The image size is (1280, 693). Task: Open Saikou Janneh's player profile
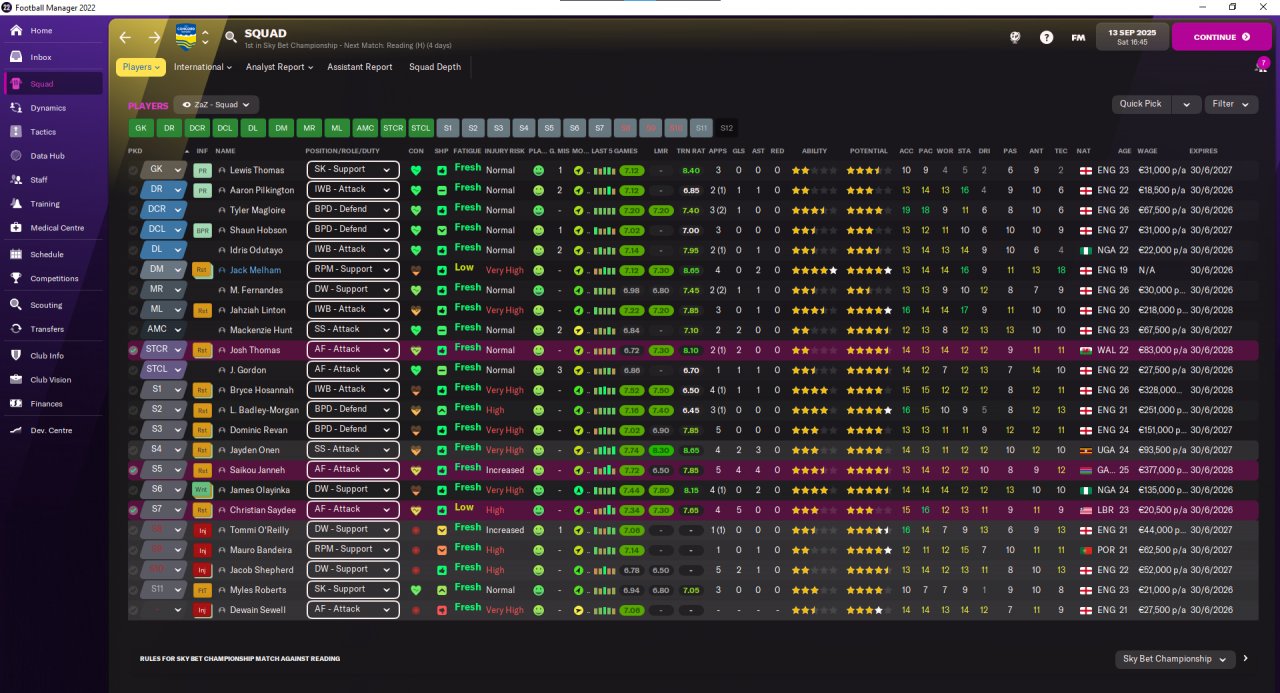(257, 470)
